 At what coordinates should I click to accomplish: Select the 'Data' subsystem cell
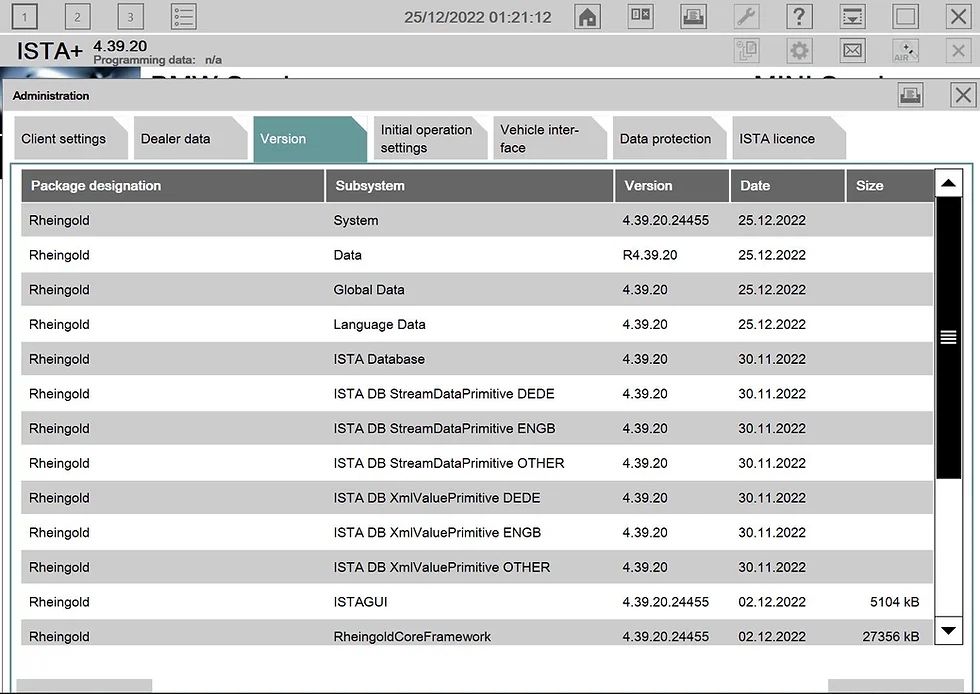[348, 255]
